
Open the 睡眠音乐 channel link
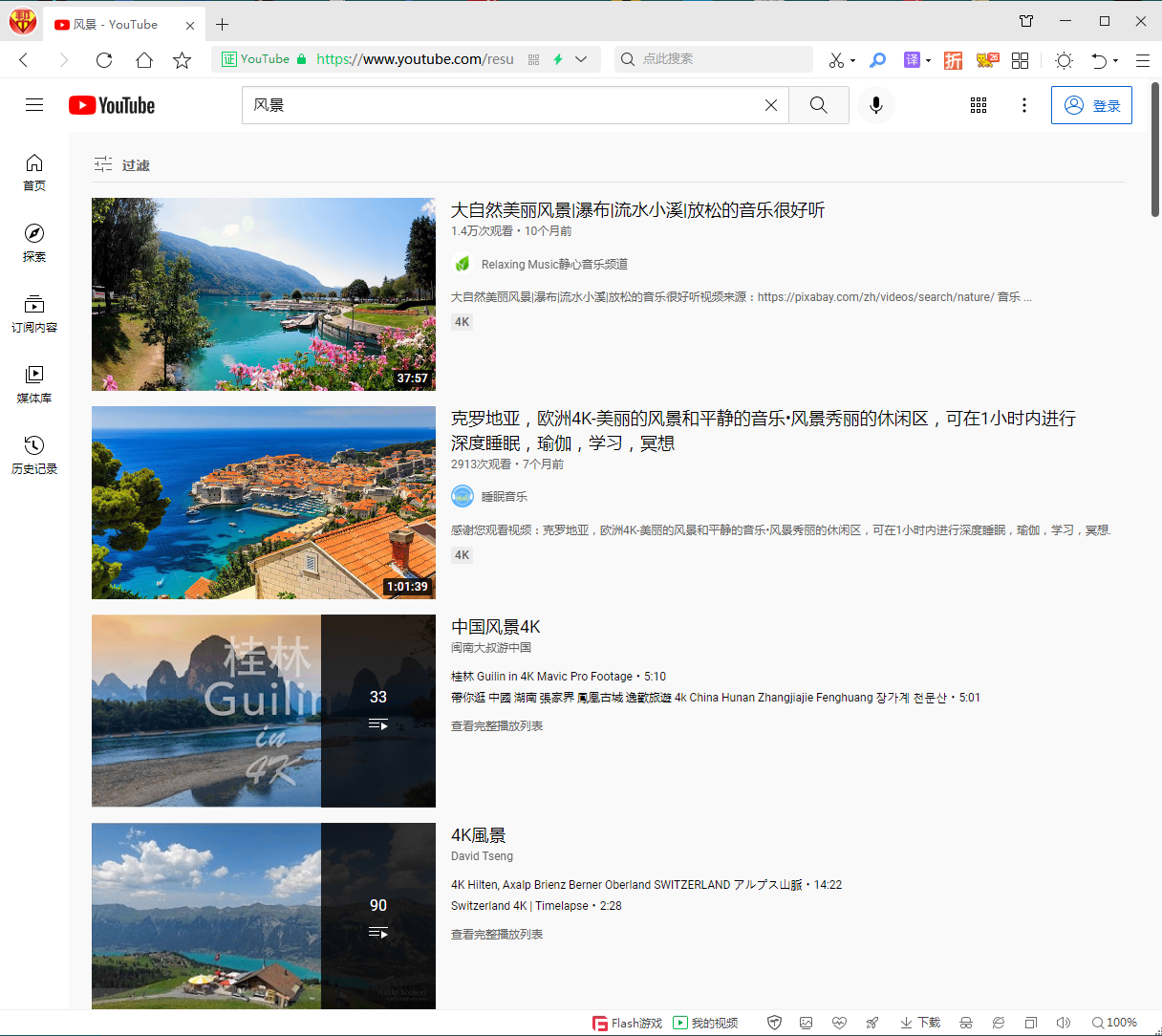pos(505,496)
